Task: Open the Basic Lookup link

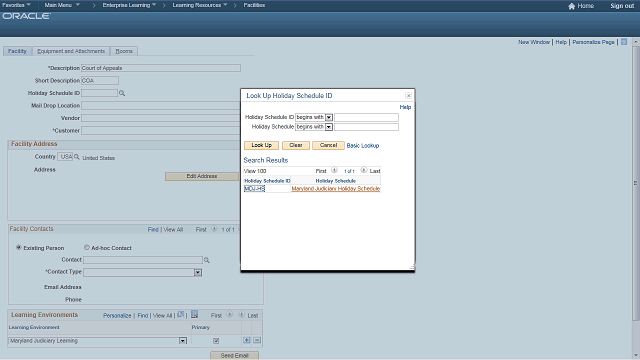Action: coord(363,146)
